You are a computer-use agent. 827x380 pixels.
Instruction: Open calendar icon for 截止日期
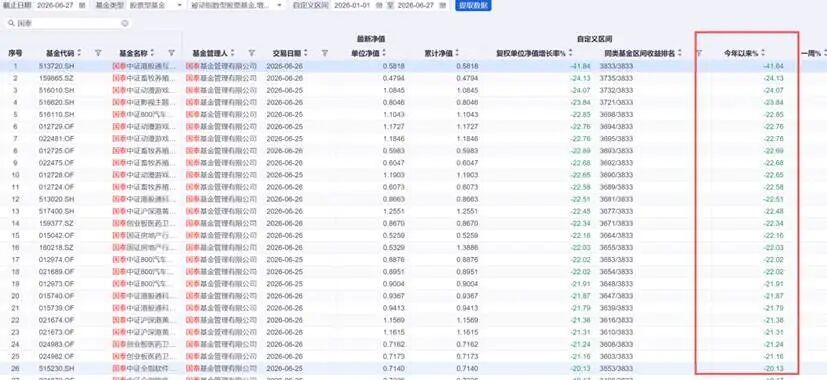tap(81, 5)
